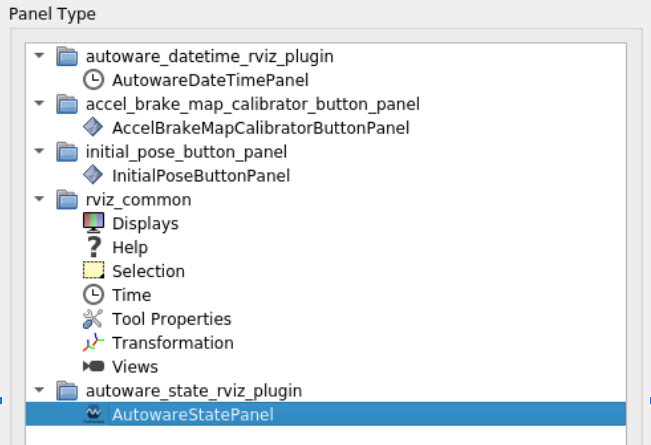651x445 pixels.
Task: Click the Views camera icon
Action: coord(93,367)
